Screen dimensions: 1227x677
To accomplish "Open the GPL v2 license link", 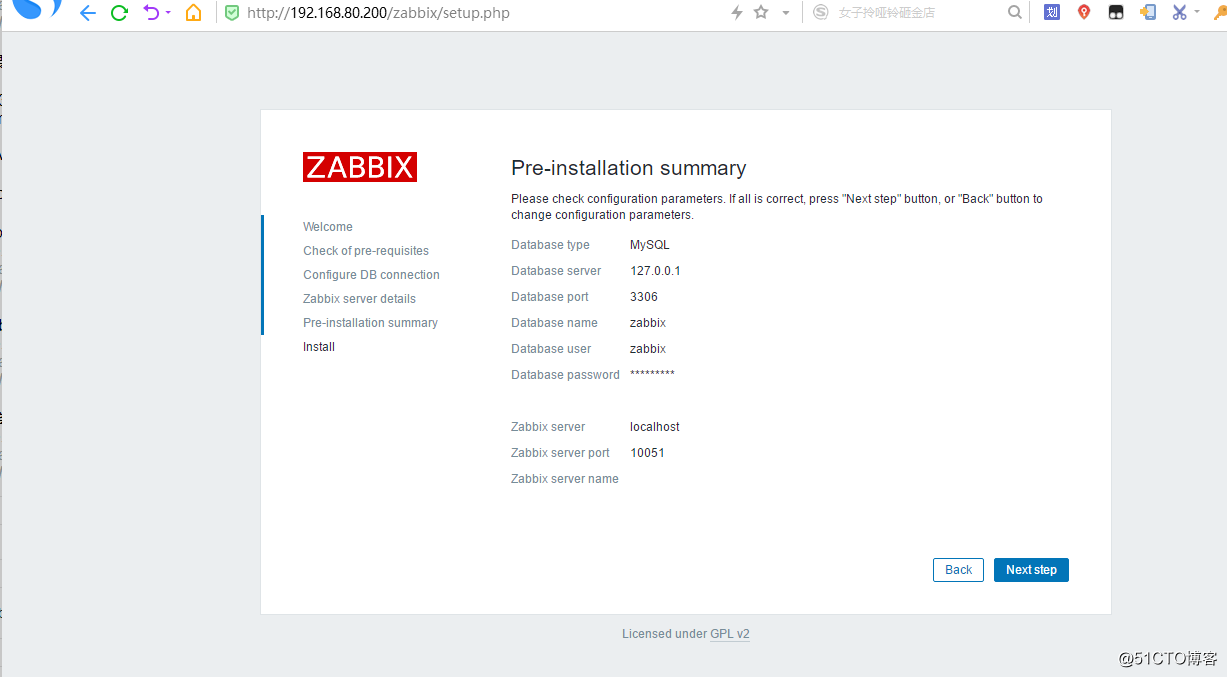I will tap(730, 634).
